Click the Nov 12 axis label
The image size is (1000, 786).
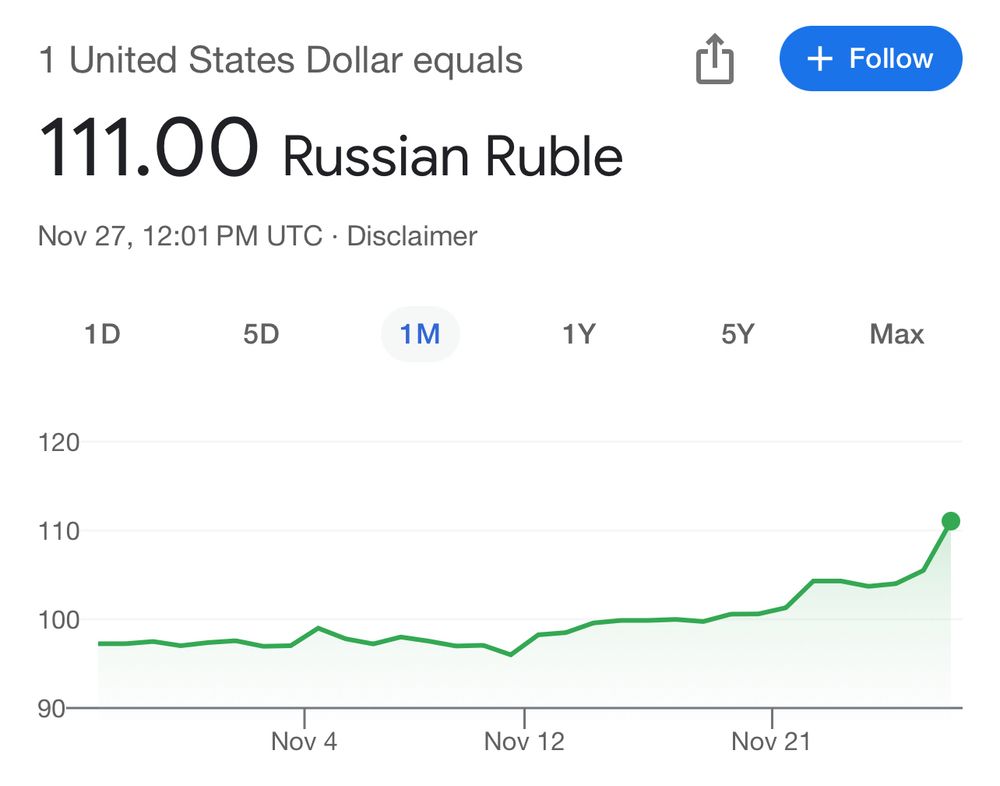coord(524,741)
